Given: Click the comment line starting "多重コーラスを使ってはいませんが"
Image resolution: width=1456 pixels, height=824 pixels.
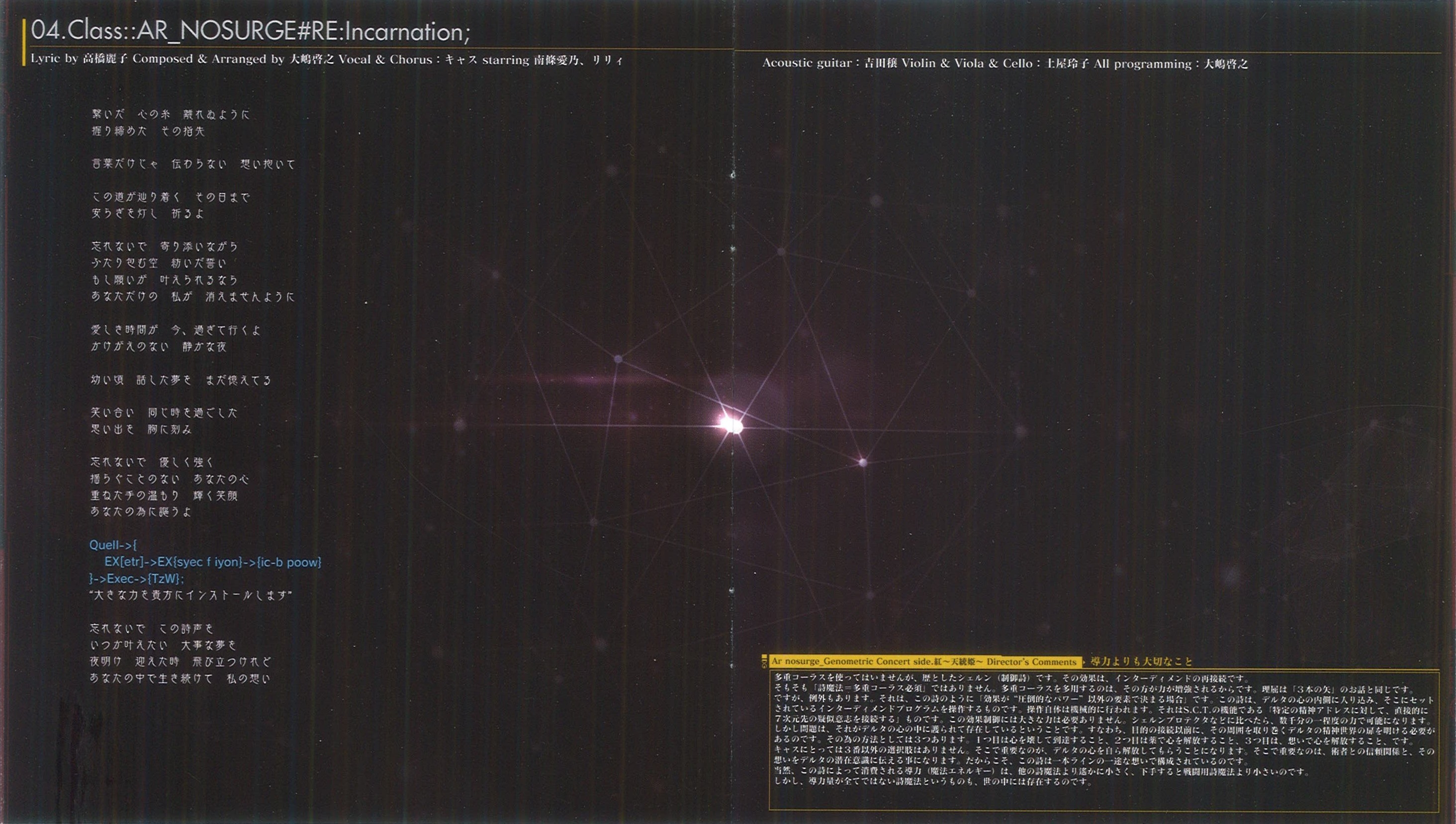Looking at the screenshot, I should (1011, 678).
